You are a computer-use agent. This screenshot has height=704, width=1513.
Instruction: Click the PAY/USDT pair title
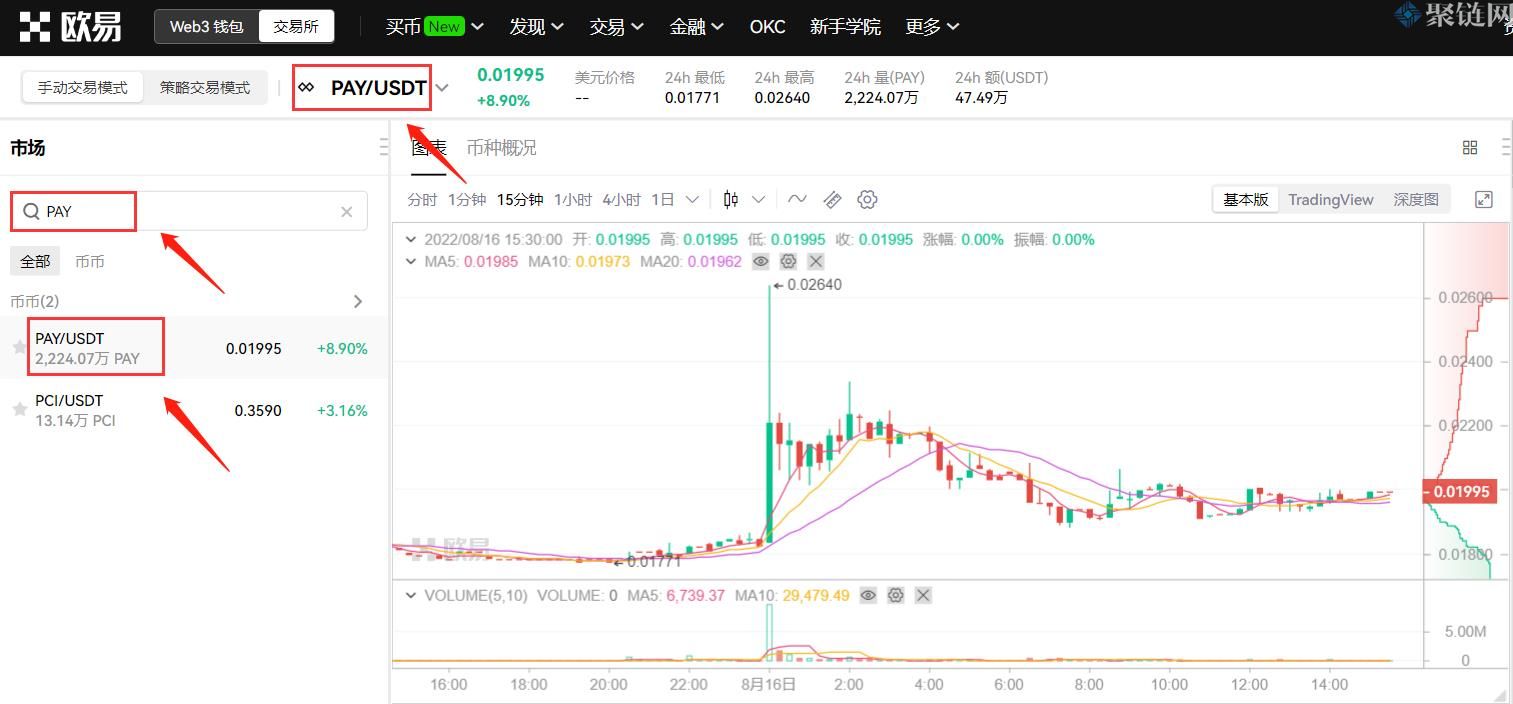379,88
